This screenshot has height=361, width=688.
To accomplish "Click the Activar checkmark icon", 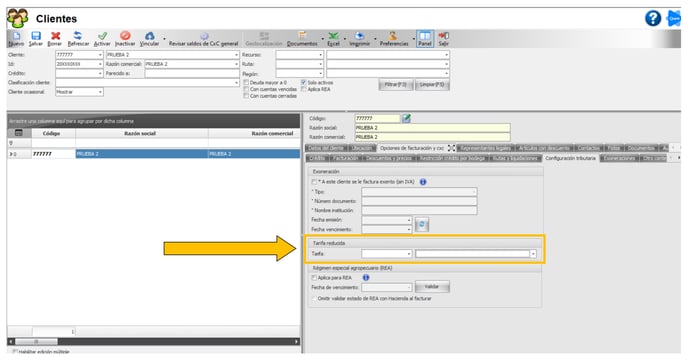I will click(102, 39).
